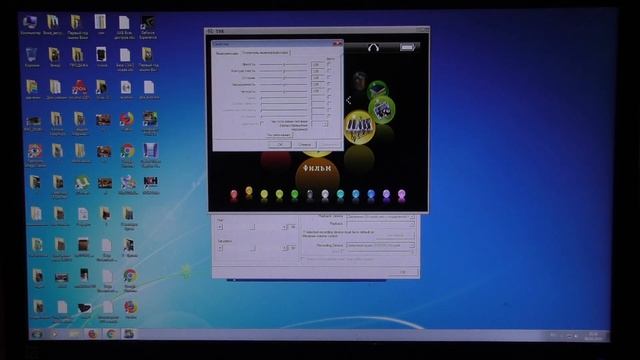This screenshot has height=360, width=640.
Task: Click the defaults button above OK
Action: (x=280, y=135)
